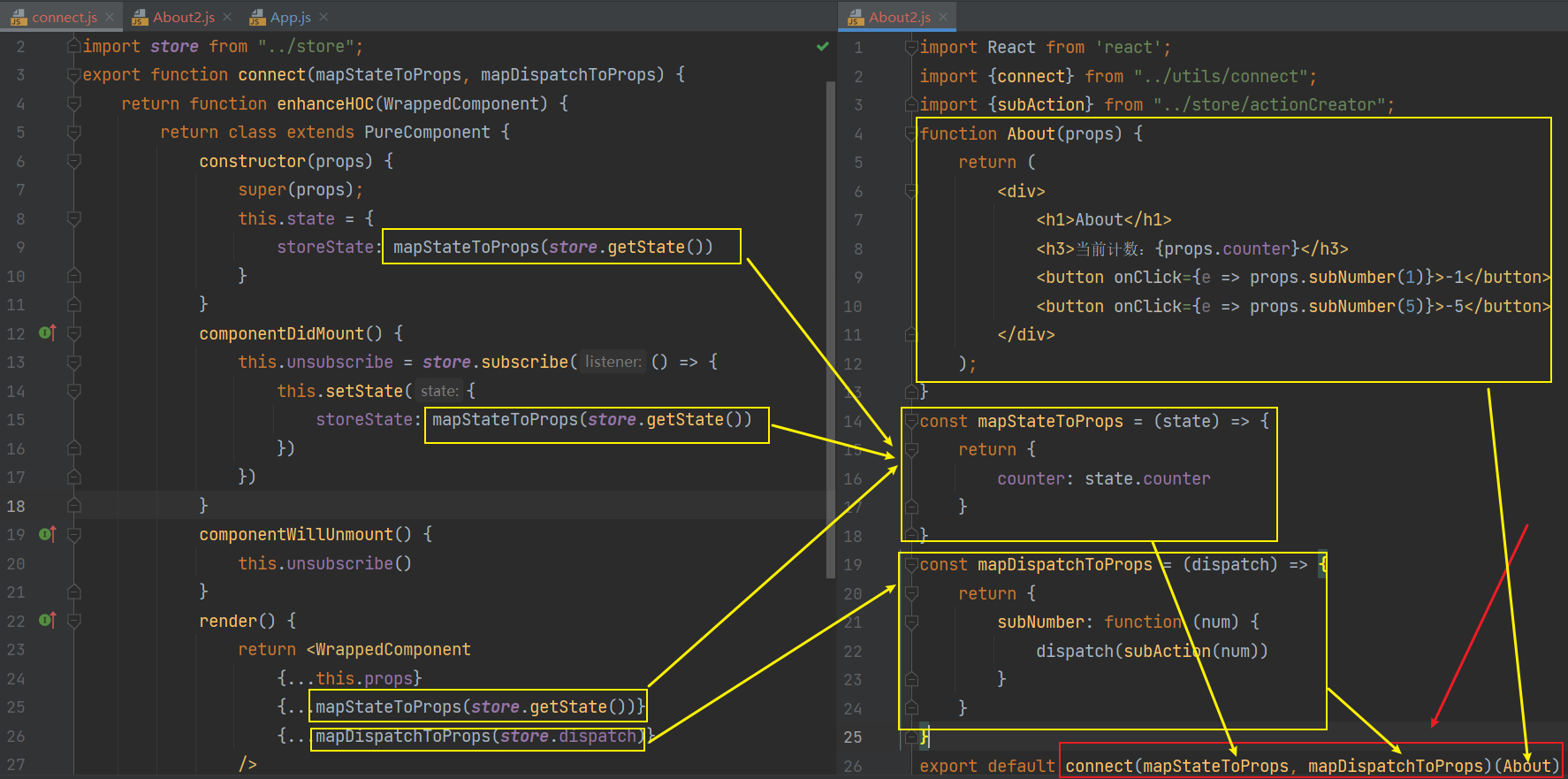Open the About2.js tab in left pane
Image resolution: width=1568 pixels, height=779 pixels.
[184, 17]
